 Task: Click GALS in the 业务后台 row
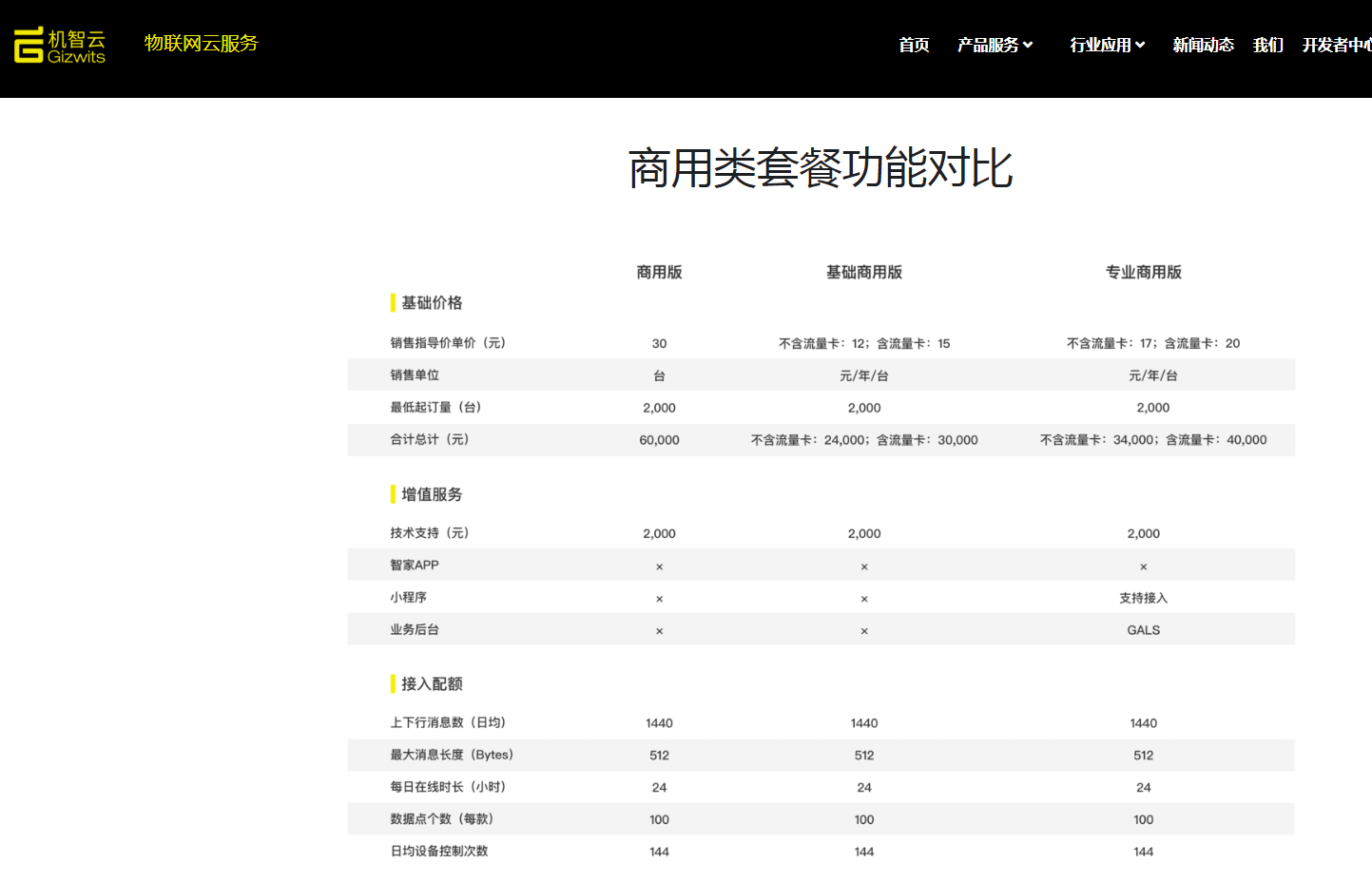coord(1143,630)
